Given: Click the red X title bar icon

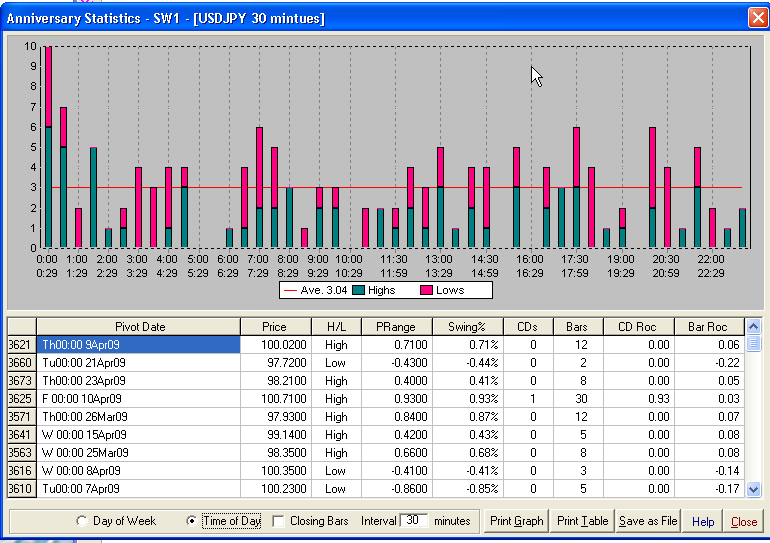Looking at the screenshot, I should tap(758, 18).
